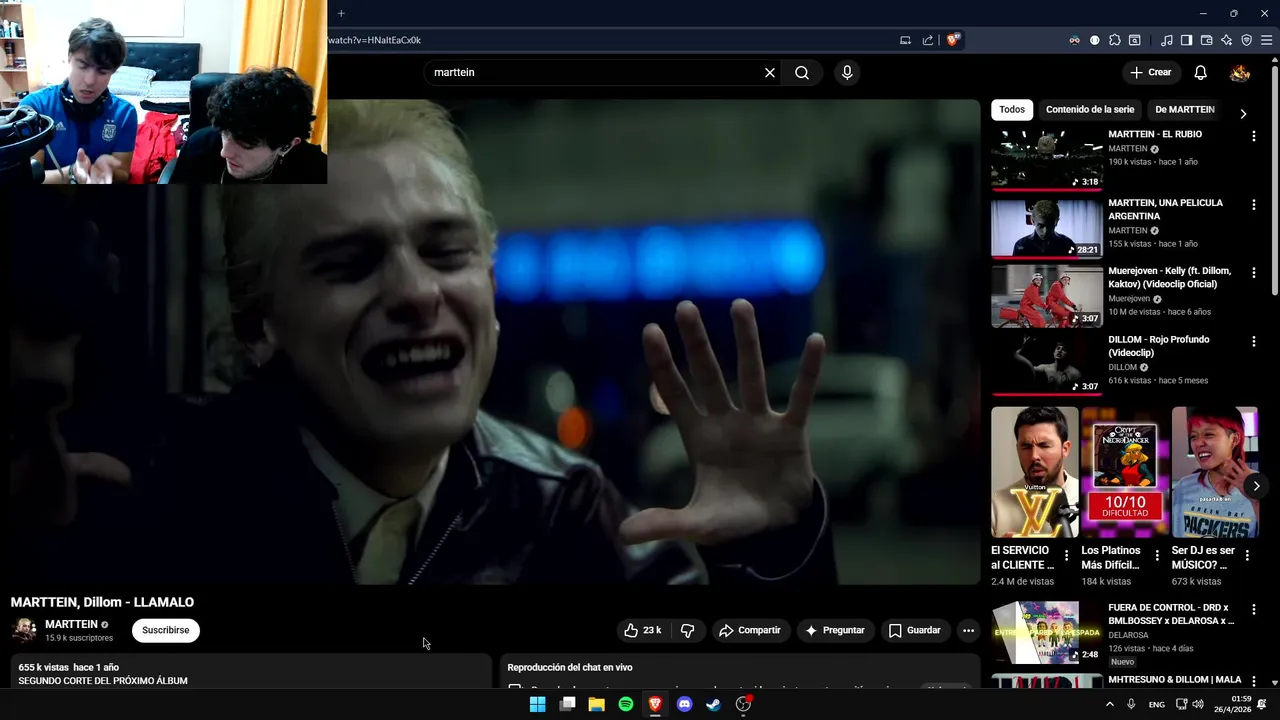Open Discord from the taskbar

(x=684, y=704)
